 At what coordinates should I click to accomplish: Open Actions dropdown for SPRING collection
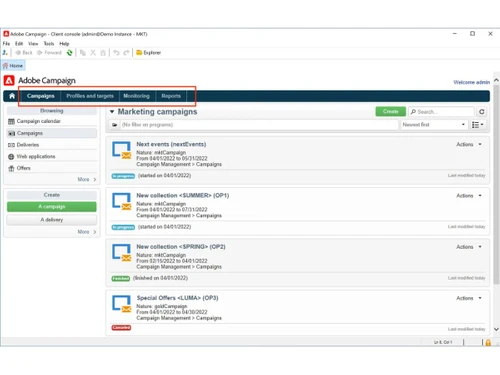point(469,247)
